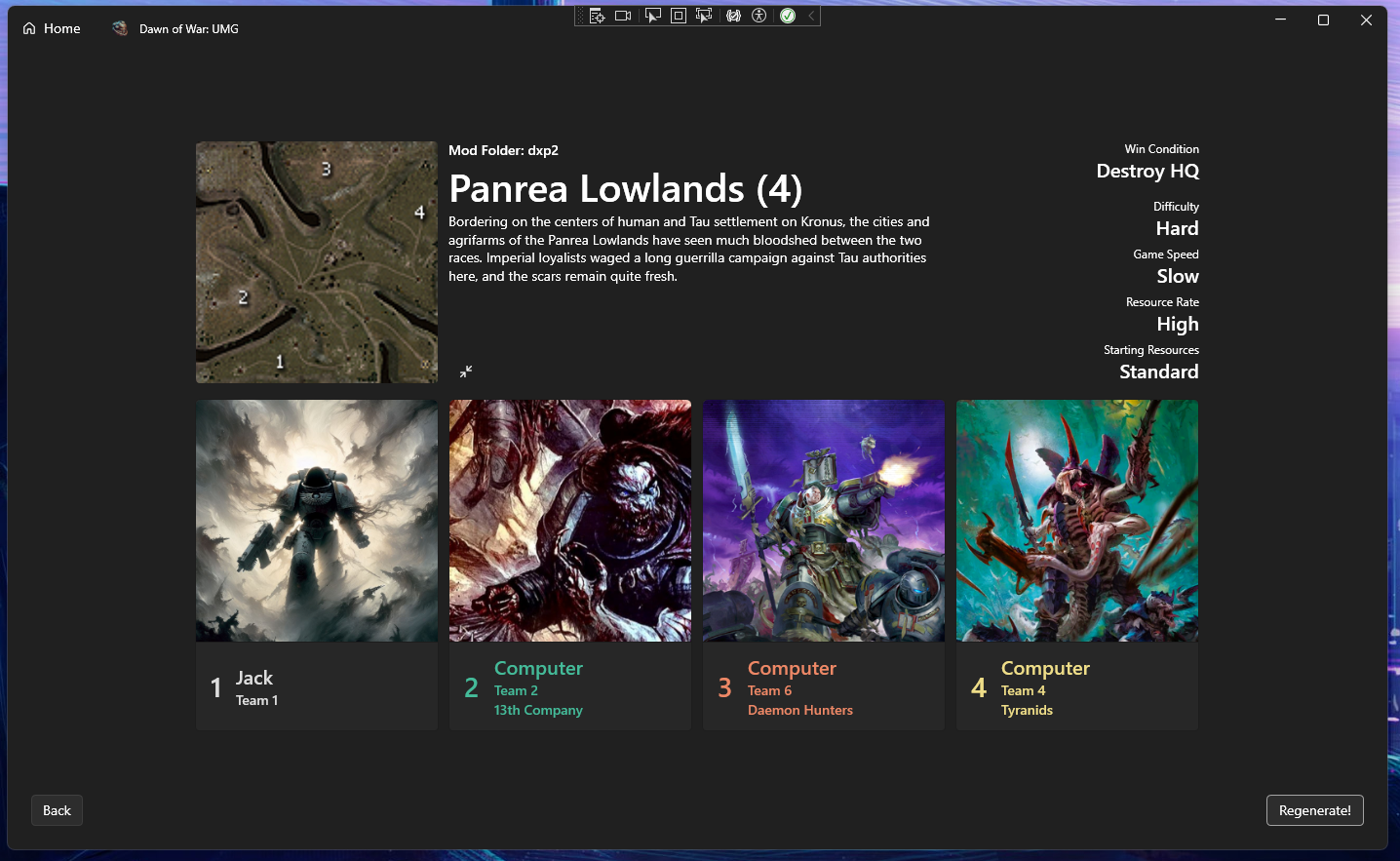Toggle display layout adorners icon

[x=679, y=16]
